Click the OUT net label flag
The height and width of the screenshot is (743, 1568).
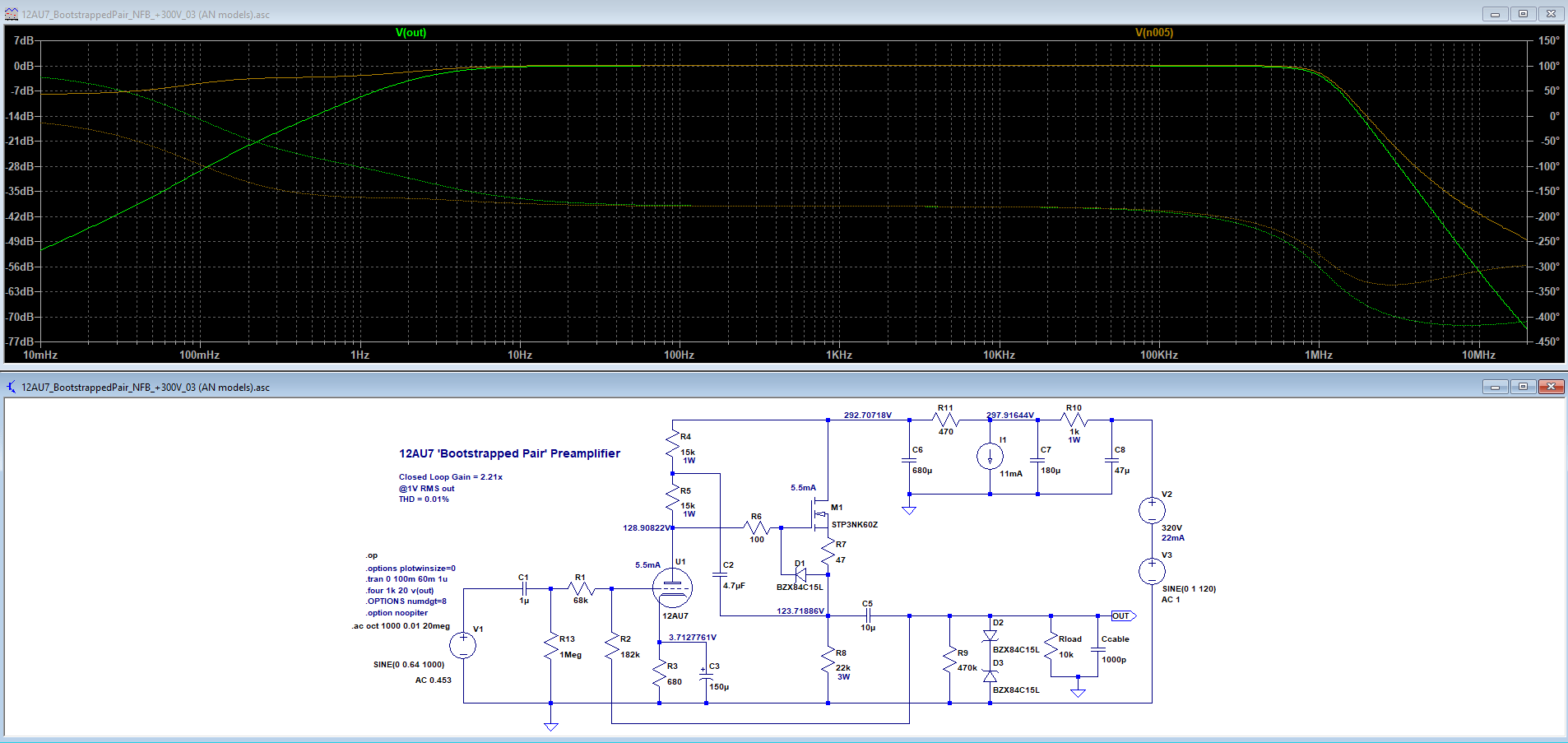(1123, 615)
